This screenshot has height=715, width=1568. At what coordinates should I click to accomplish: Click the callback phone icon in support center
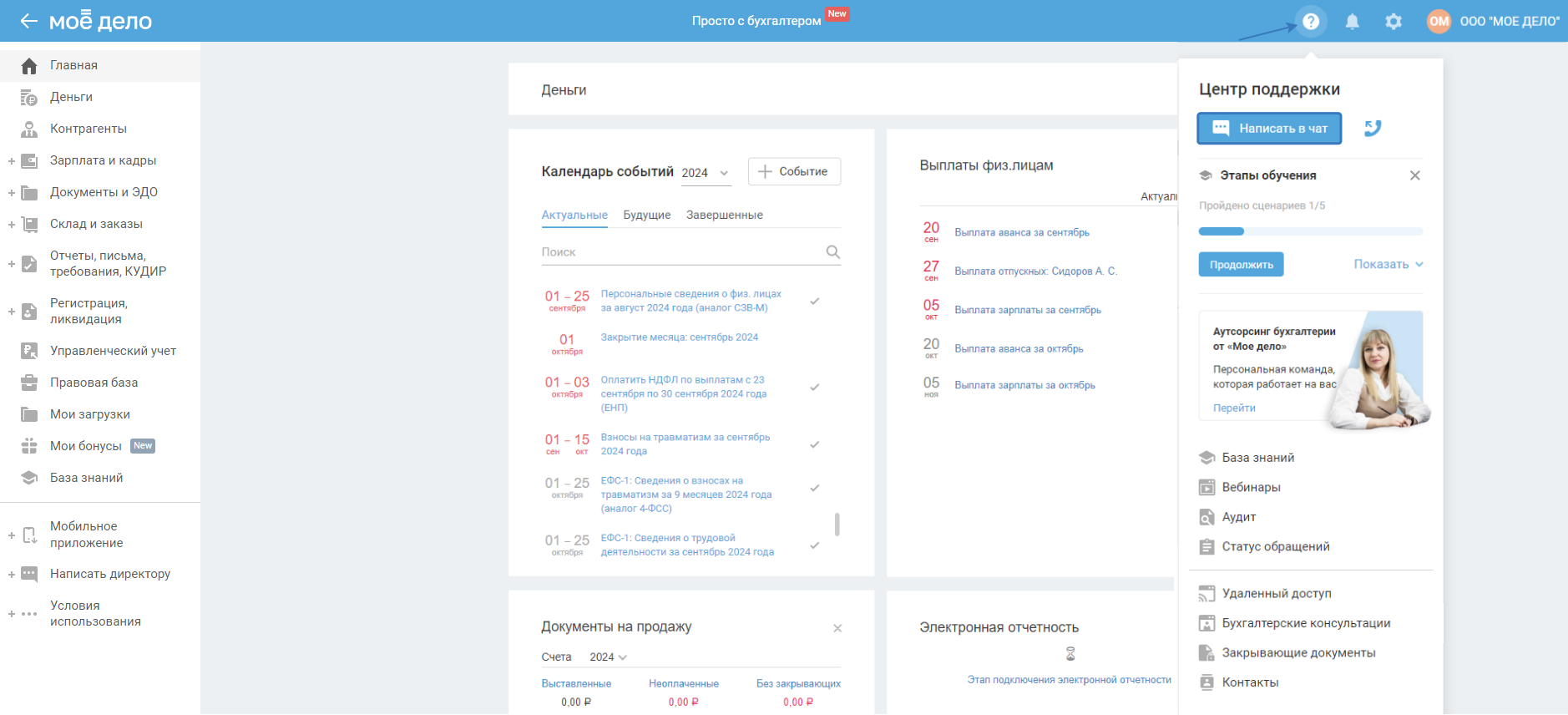click(1373, 128)
